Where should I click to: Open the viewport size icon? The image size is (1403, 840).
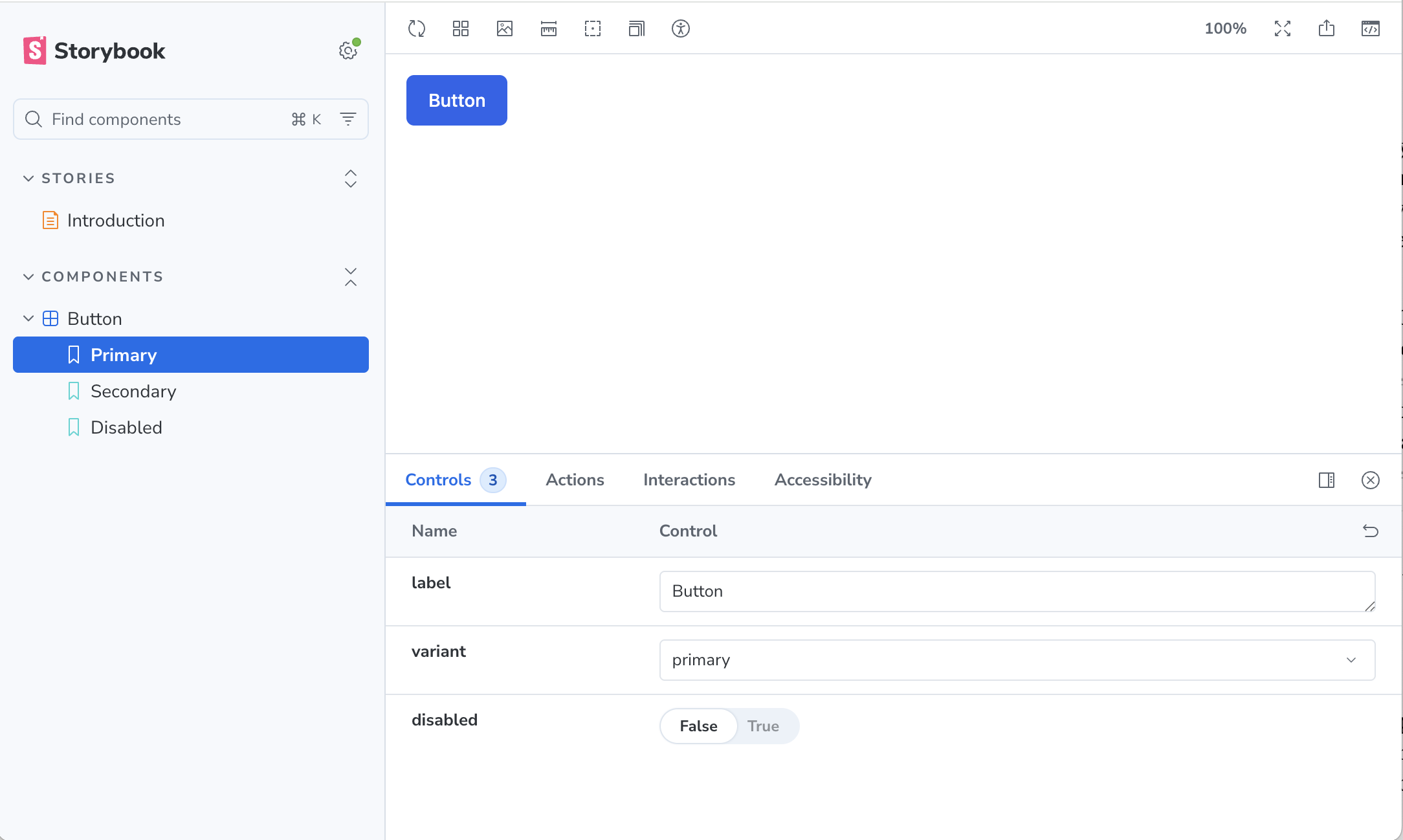(637, 28)
